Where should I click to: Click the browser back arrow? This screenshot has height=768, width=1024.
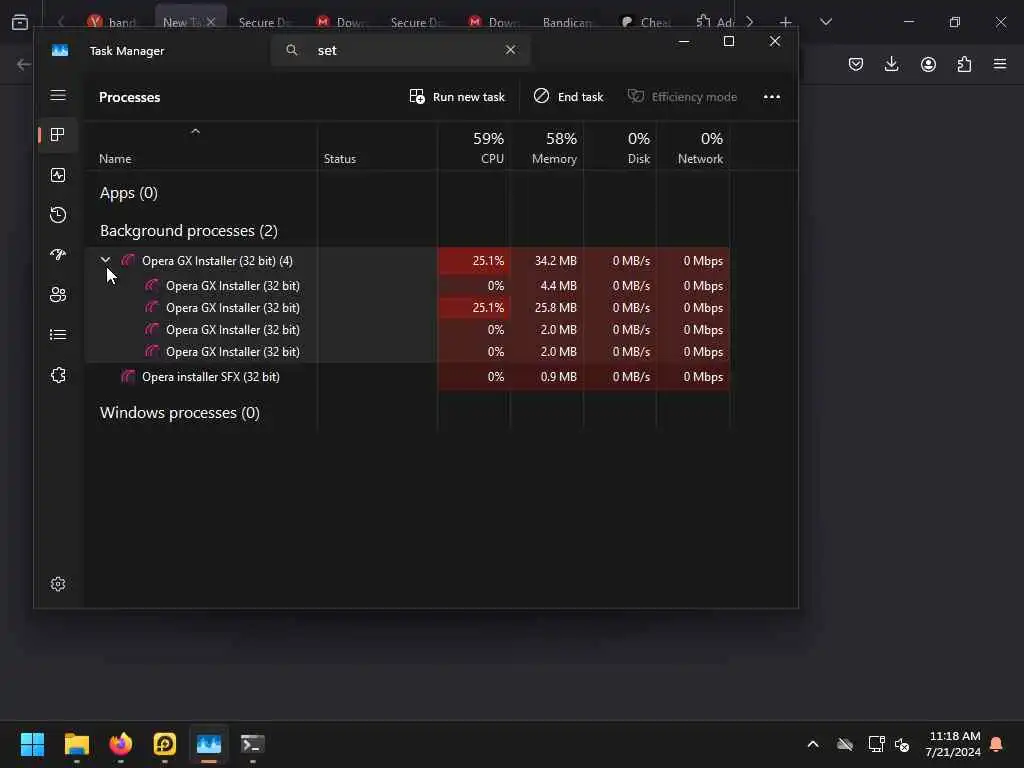24,64
